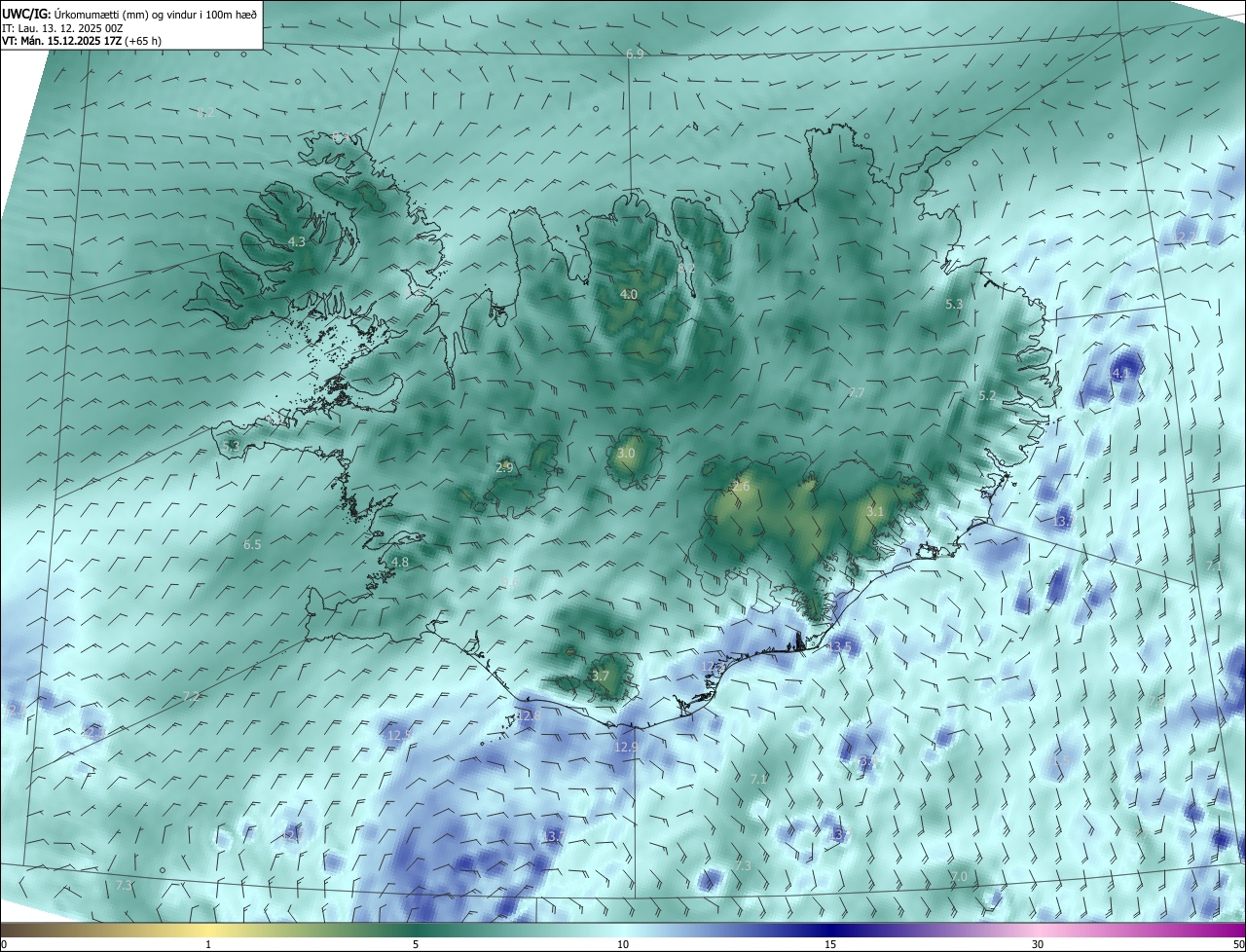Viewport: 1246px width, 952px height.
Task: Click the 12.8 value near the Westman Islands
Action: (528, 715)
